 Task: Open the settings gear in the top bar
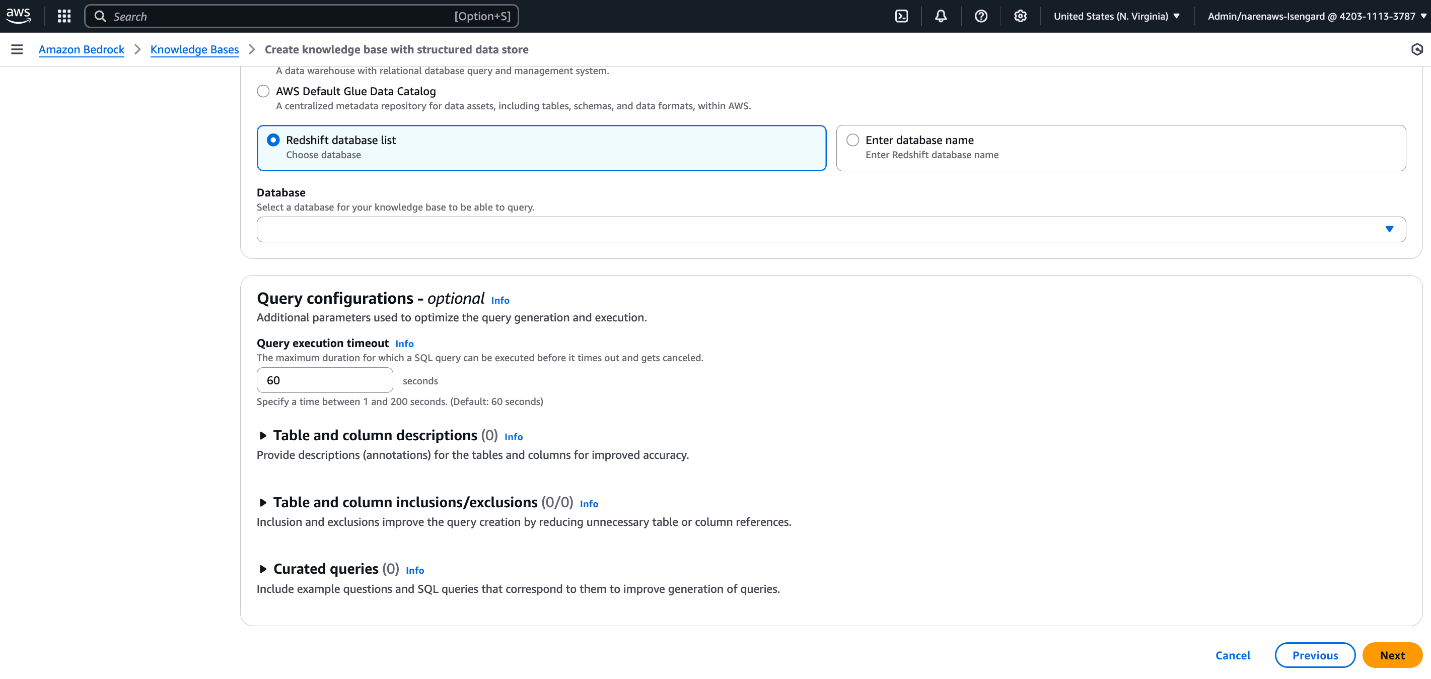tap(1019, 16)
